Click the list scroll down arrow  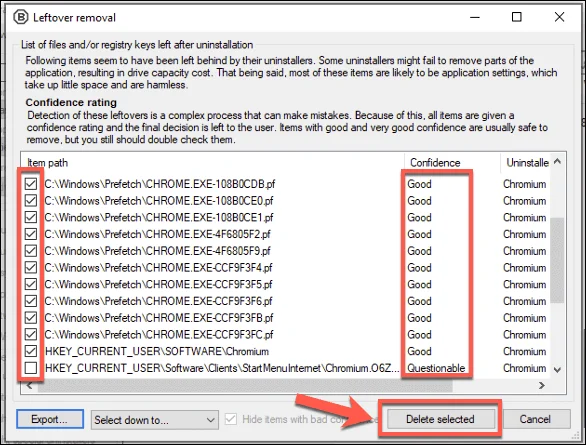click(557, 370)
